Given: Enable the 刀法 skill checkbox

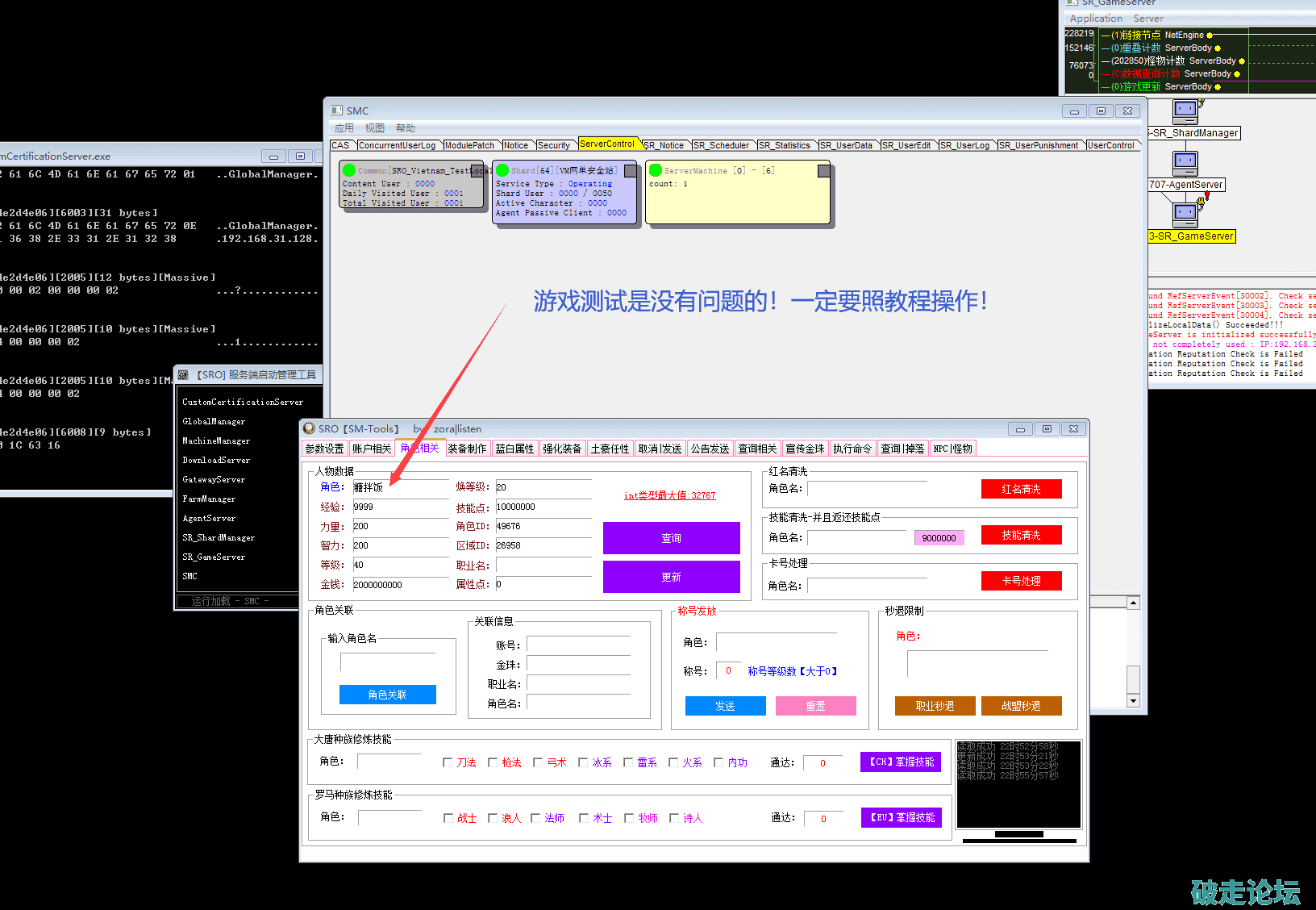Looking at the screenshot, I should click(x=448, y=762).
